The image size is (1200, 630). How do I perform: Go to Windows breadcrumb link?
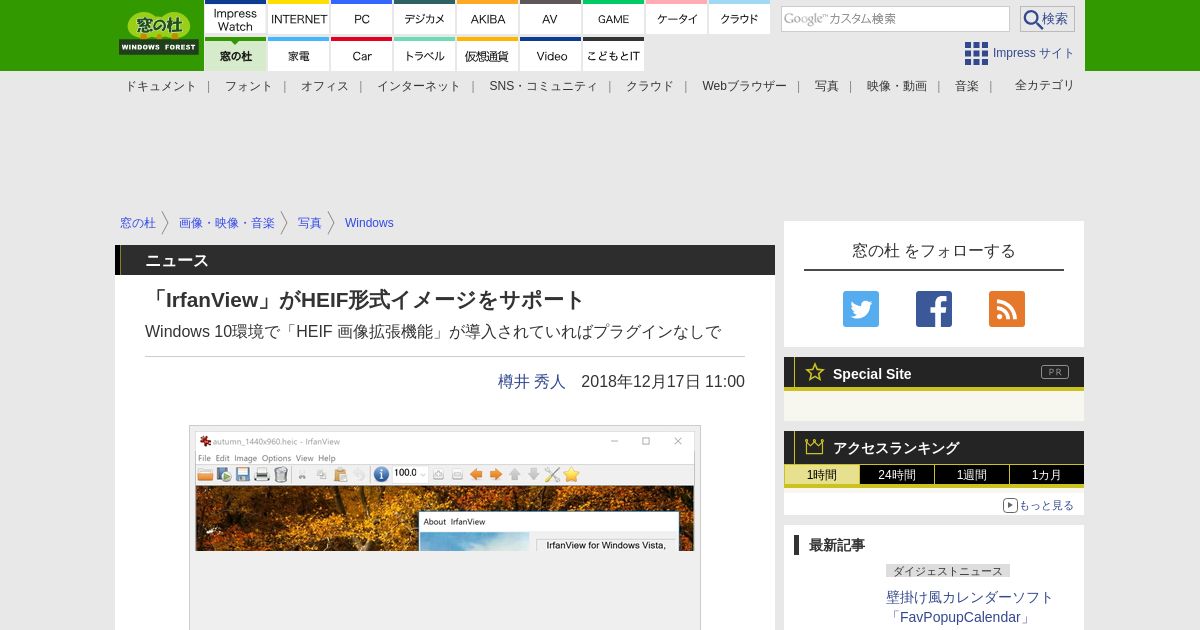coord(369,223)
